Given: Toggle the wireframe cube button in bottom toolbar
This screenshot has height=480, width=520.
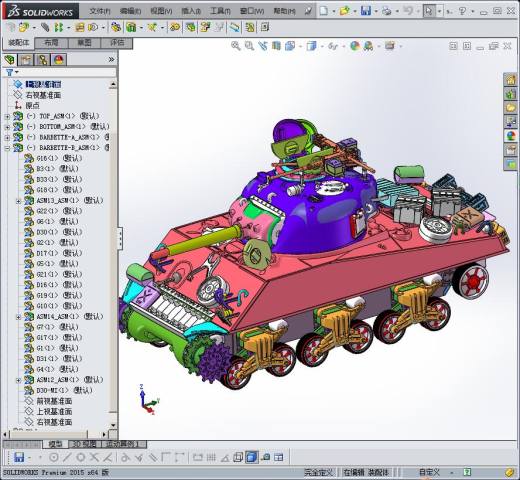Looking at the screenshot, I should (238, 457).
